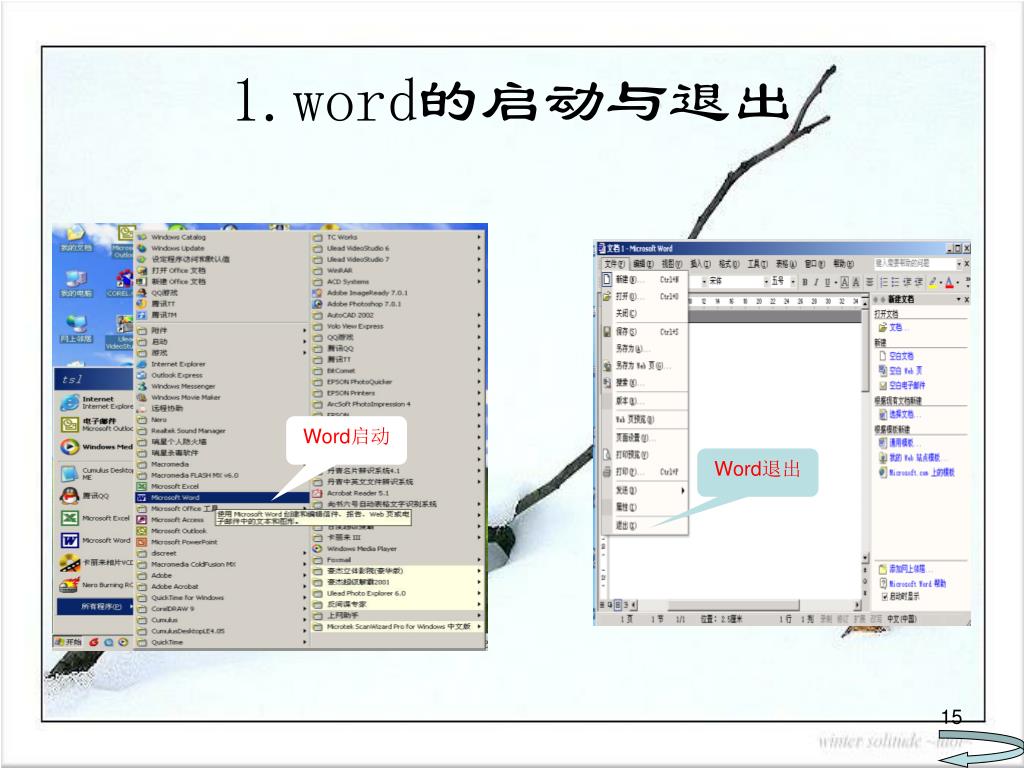Click the Microsoft Excel icon in Start menu pinned list

[70, 519]
